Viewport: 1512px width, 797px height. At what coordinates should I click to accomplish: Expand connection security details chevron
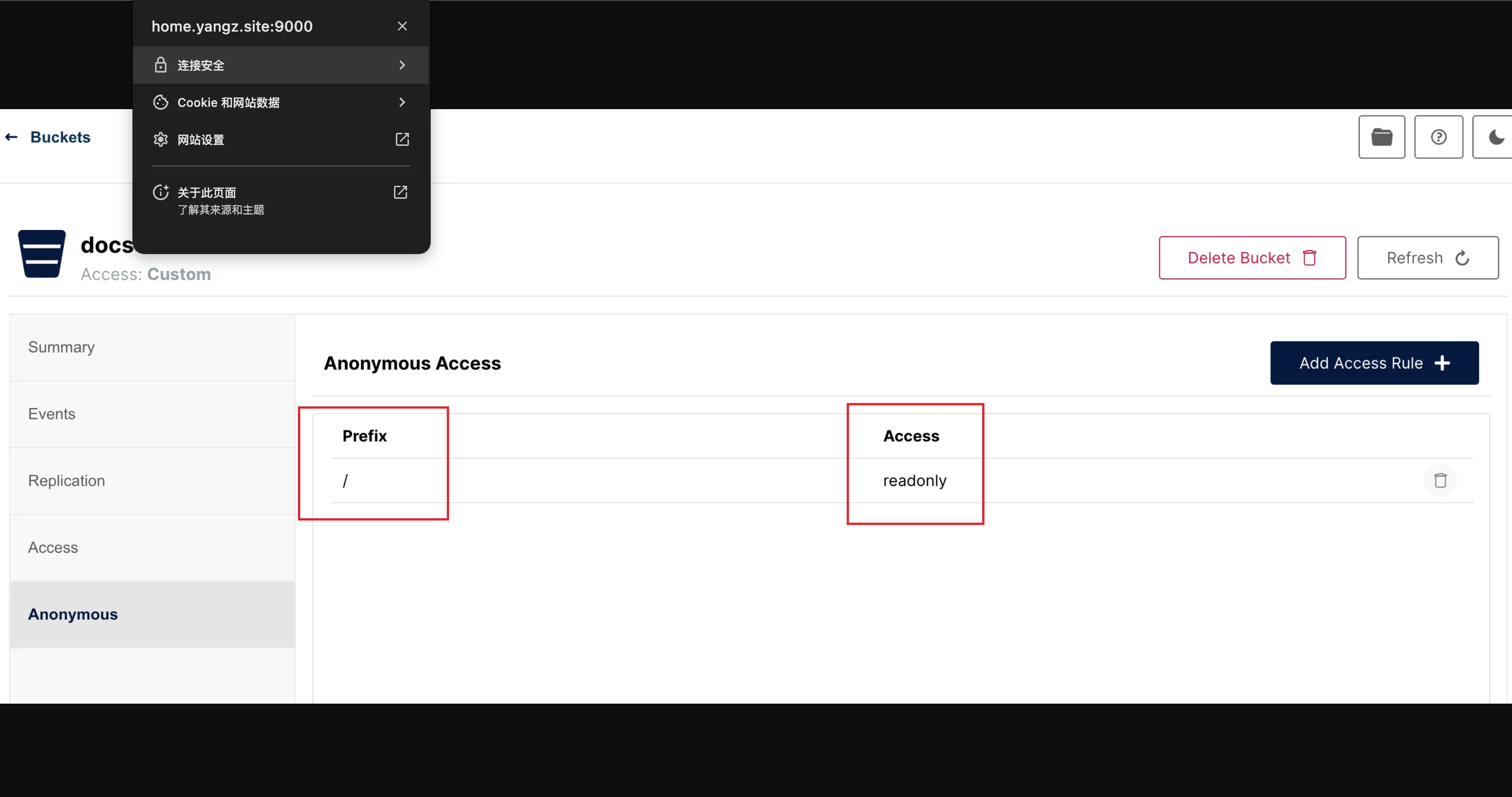click(402, 65)
